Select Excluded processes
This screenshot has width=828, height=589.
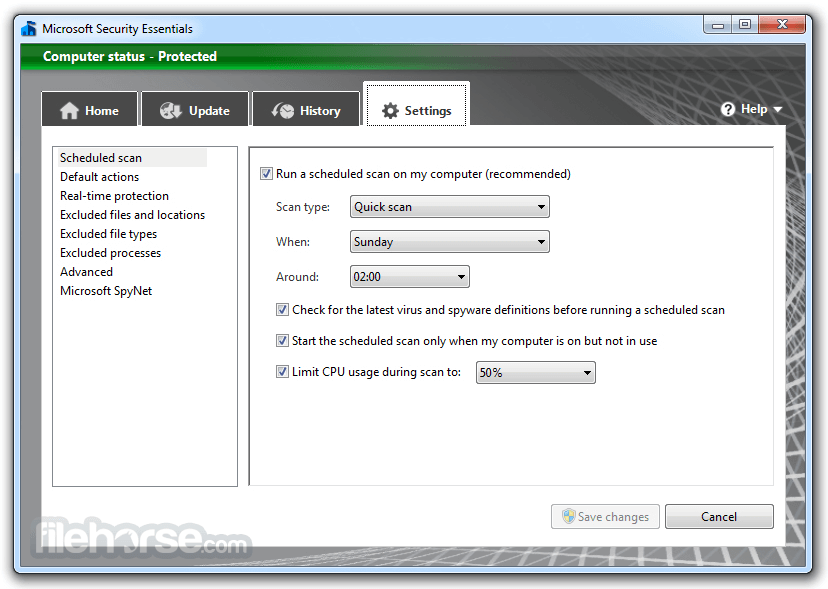[x=110, y=253]
